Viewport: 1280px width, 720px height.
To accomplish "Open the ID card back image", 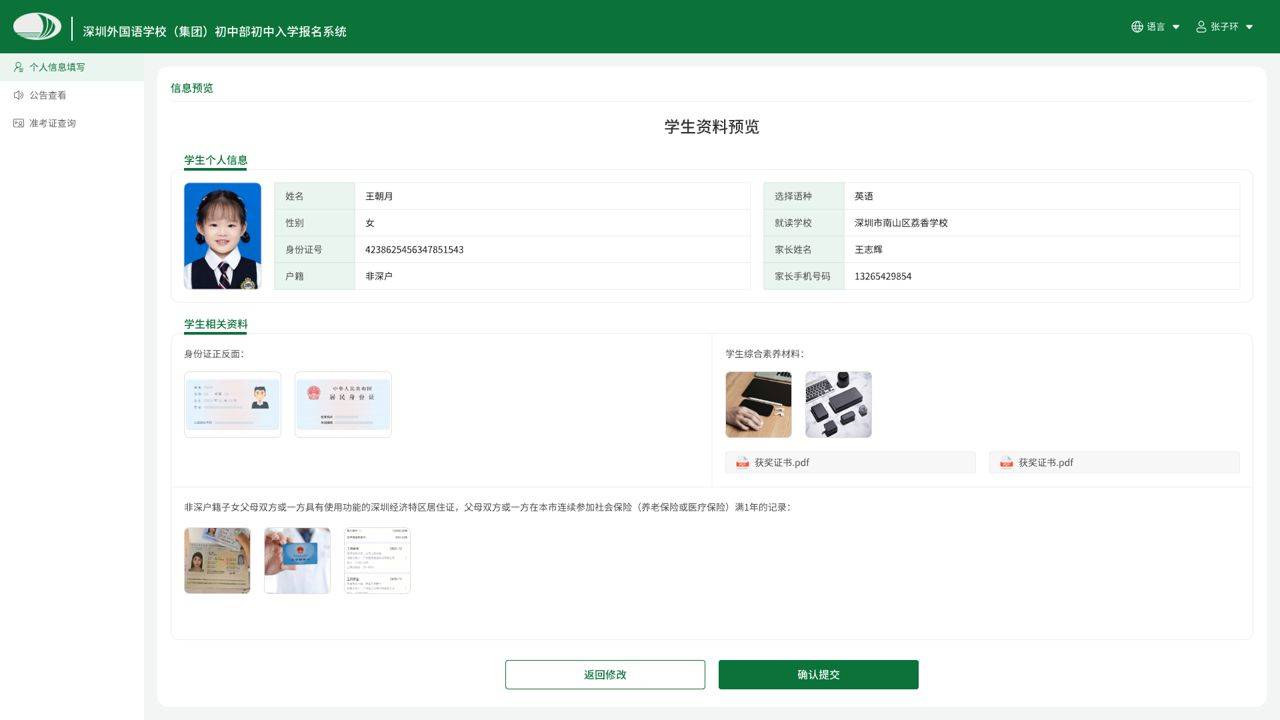I will coord(343,404).
